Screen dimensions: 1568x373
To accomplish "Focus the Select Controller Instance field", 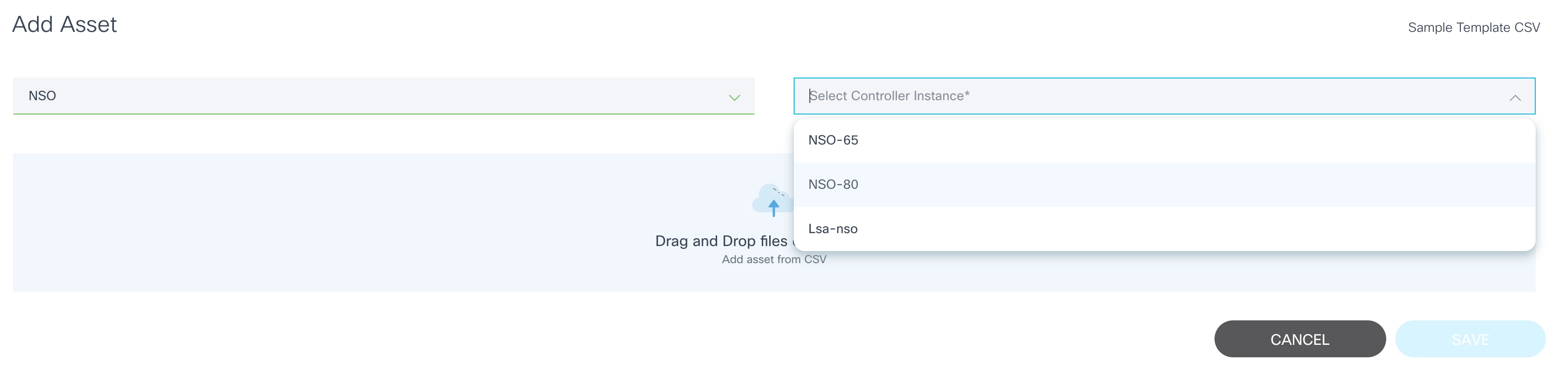I will [x=1156, y=96].
